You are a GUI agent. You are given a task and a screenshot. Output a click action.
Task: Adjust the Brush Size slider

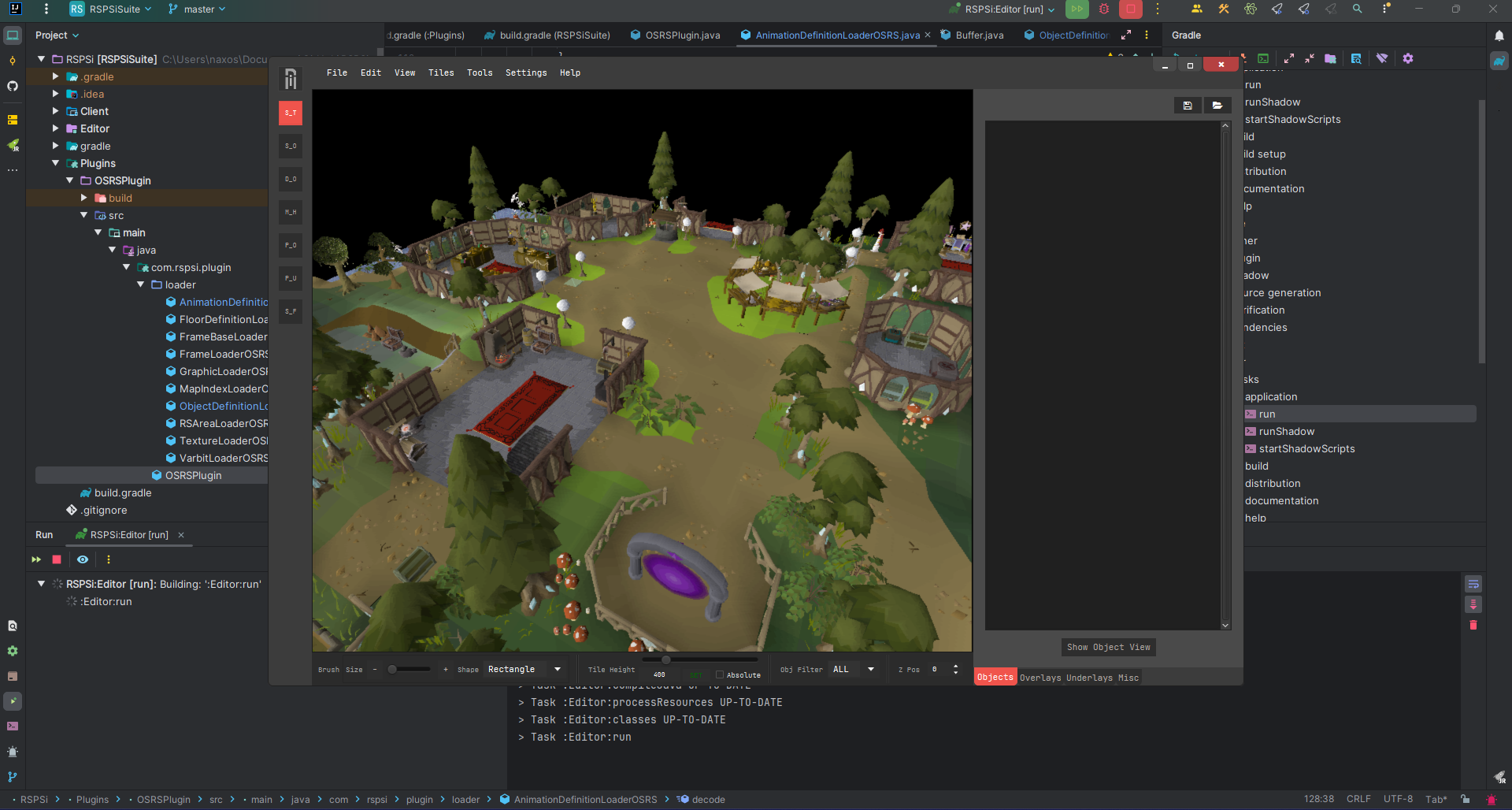click(x=409, y=670)
